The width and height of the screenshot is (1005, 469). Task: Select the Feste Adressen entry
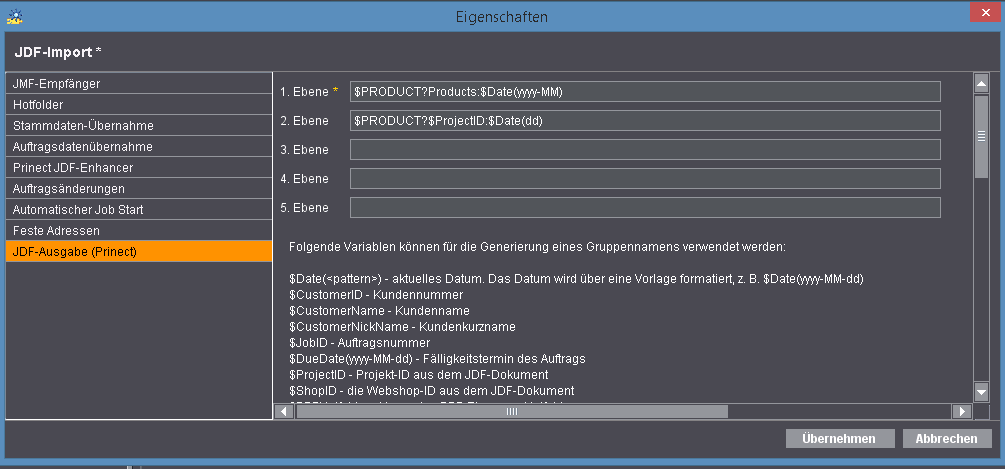(x=138, y=230)
